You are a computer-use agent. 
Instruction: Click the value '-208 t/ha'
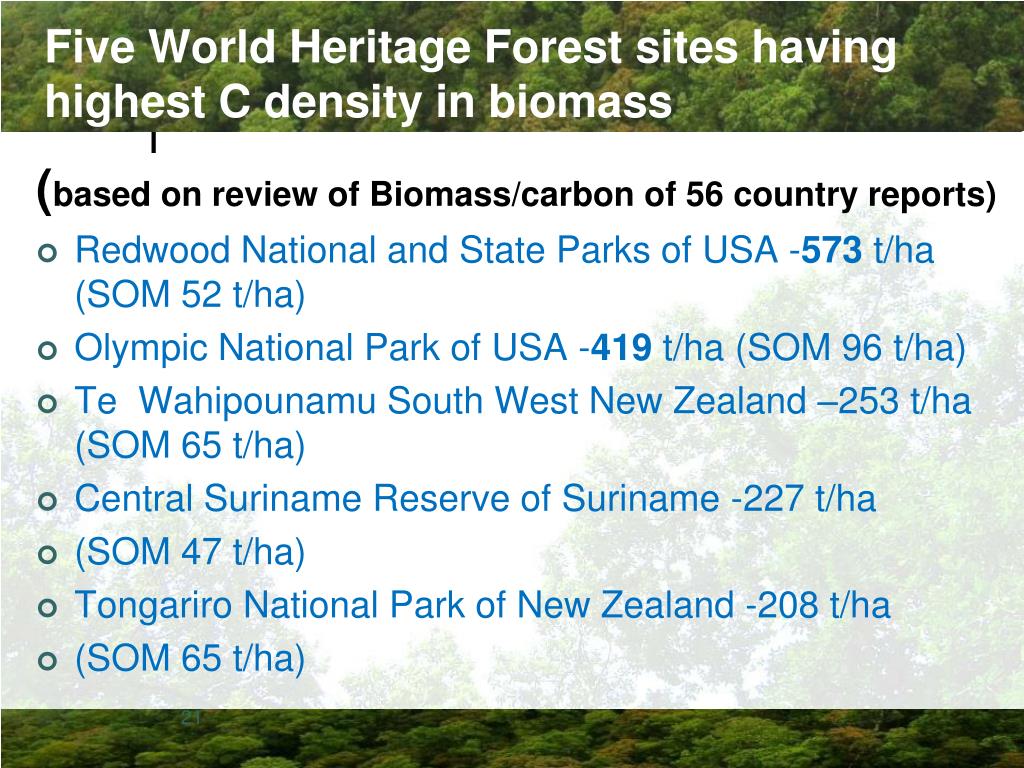(x=818, y=605)
